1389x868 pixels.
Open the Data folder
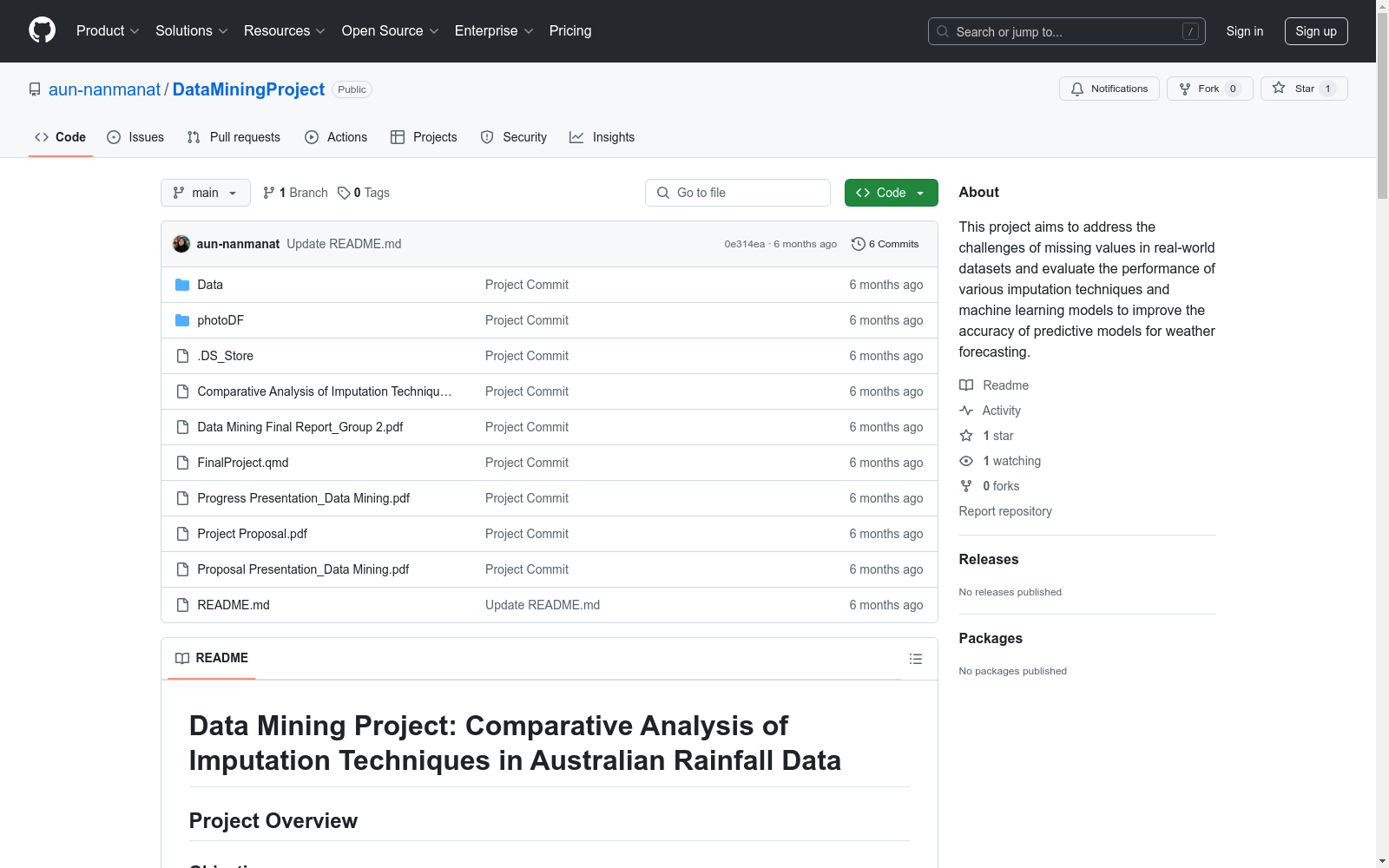click(210, 285)
